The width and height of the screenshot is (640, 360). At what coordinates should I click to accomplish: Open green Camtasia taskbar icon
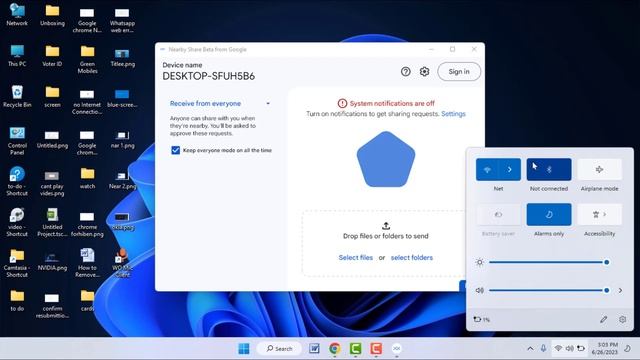click(356, 349)
